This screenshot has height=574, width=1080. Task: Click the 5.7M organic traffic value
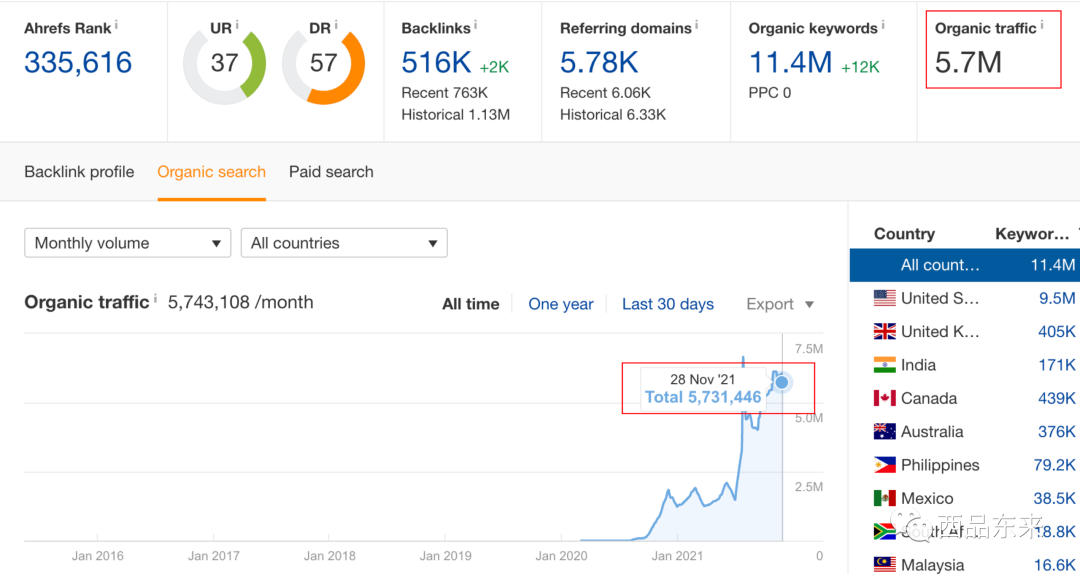point(968,63)
